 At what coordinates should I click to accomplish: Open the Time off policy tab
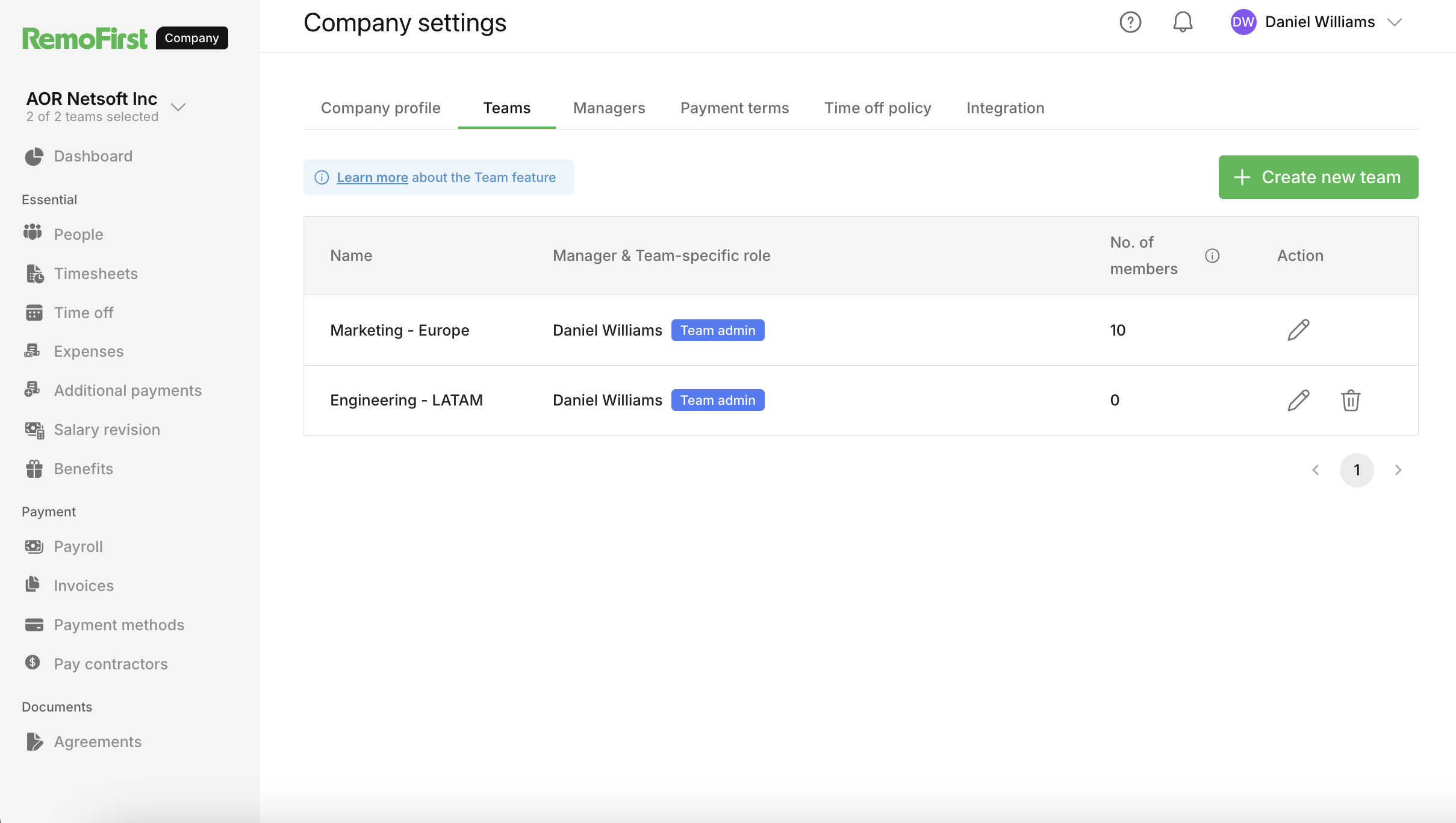(x=878, y=108)
